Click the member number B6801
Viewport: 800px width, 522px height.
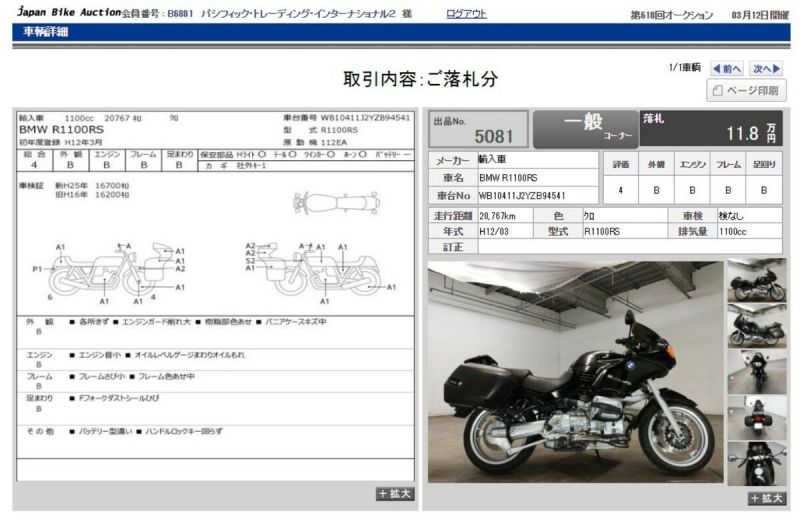[181, 14]
